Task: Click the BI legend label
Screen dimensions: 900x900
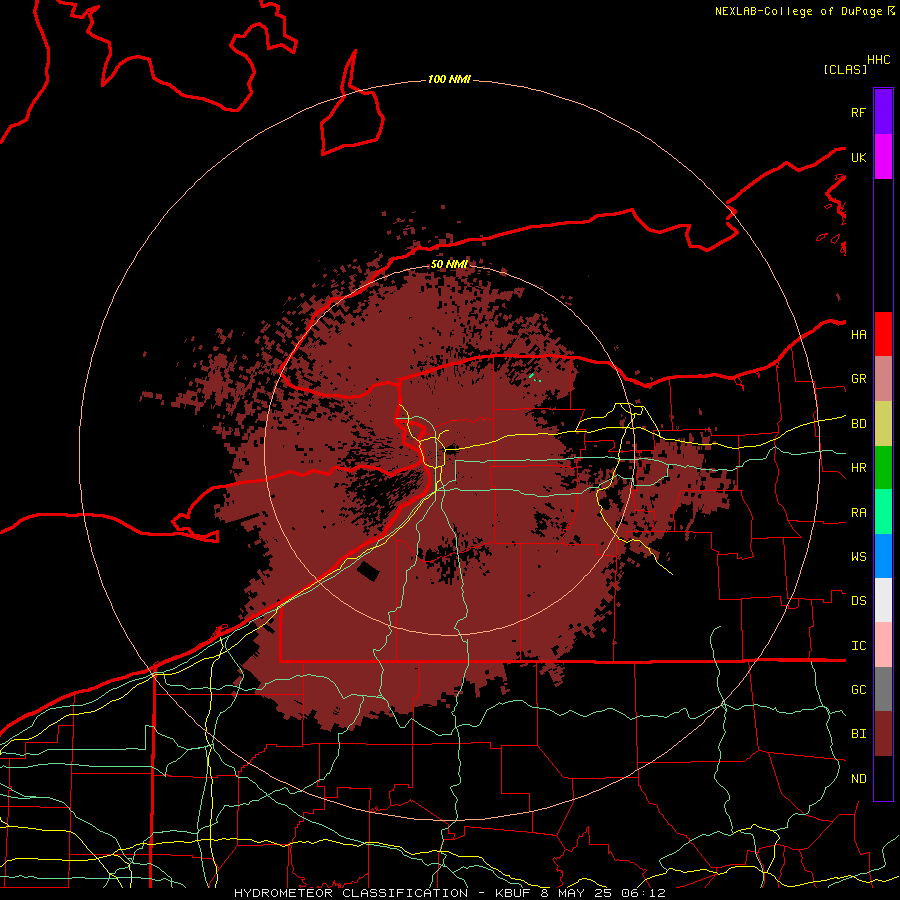Action: [858, 734]
